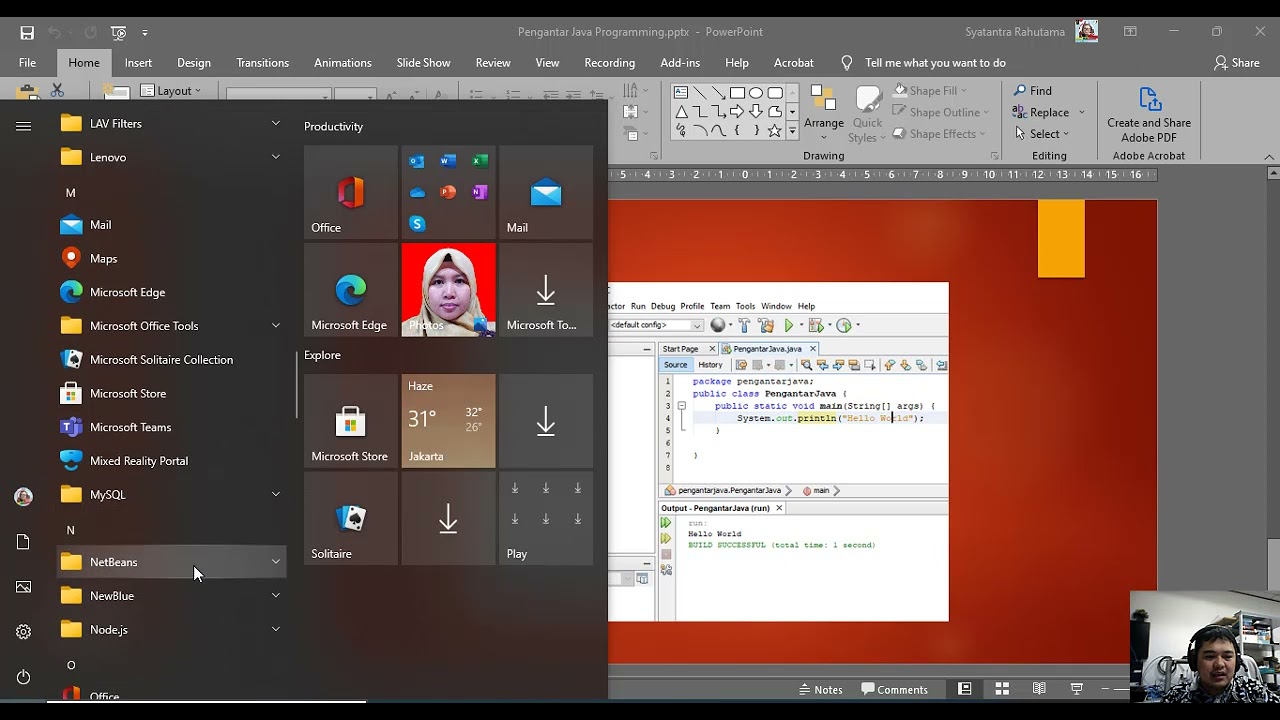Expand the Microsoft Office Tools folder
This screenshot has width=1280, height=720.
click(276, 326)
